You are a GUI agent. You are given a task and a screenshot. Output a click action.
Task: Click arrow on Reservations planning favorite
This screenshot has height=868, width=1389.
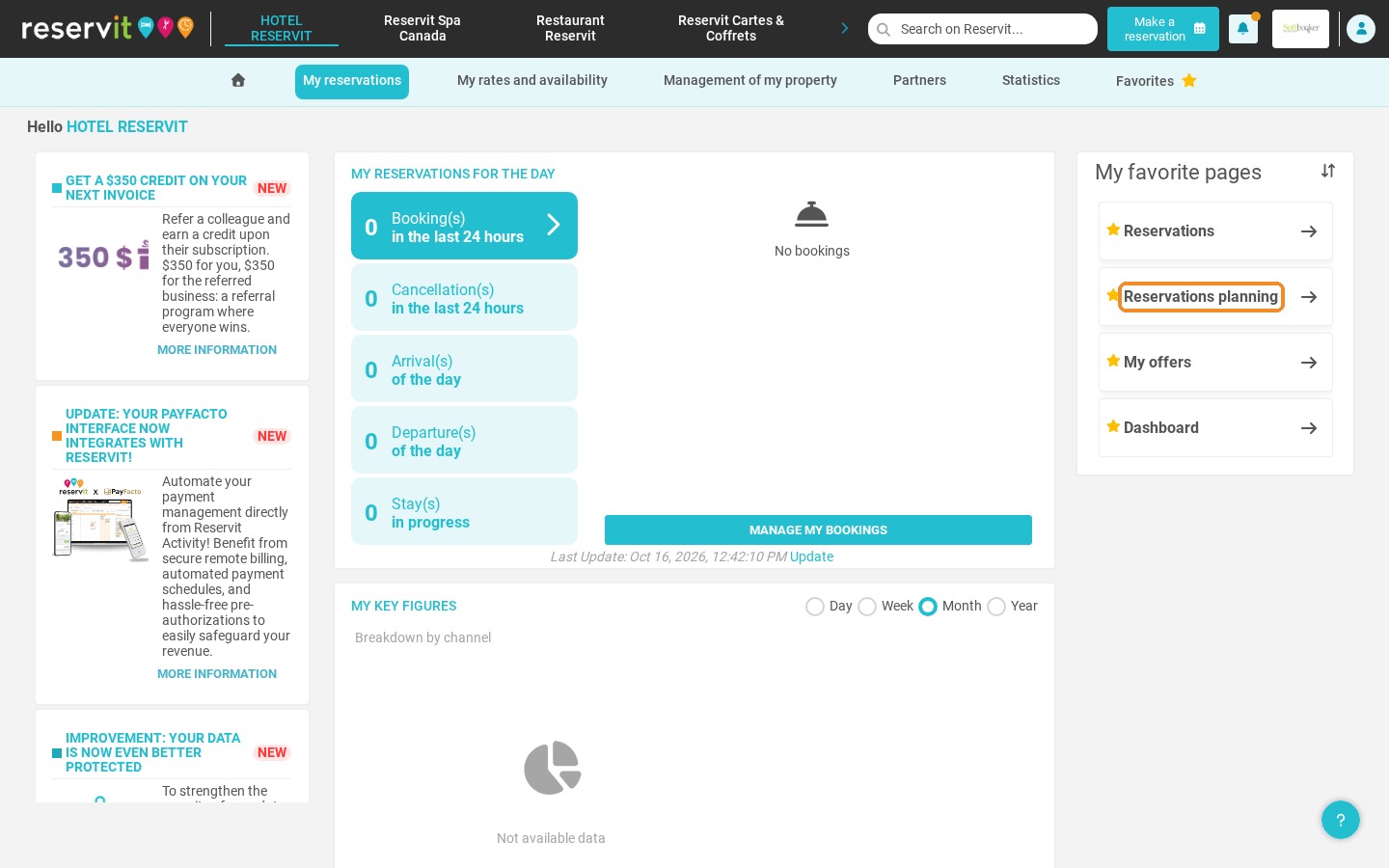pyautogui.click(x=1309, y=297)
